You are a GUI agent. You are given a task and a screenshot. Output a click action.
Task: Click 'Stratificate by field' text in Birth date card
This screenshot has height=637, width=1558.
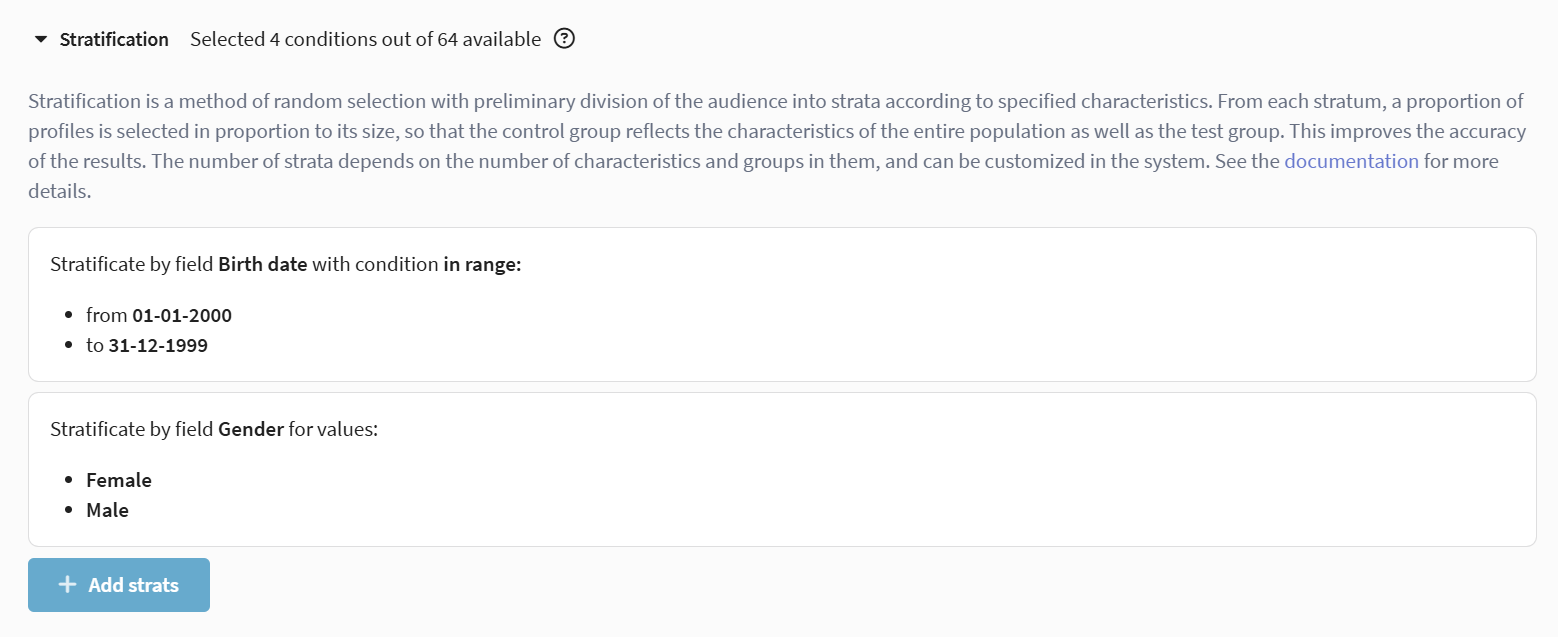131,265
